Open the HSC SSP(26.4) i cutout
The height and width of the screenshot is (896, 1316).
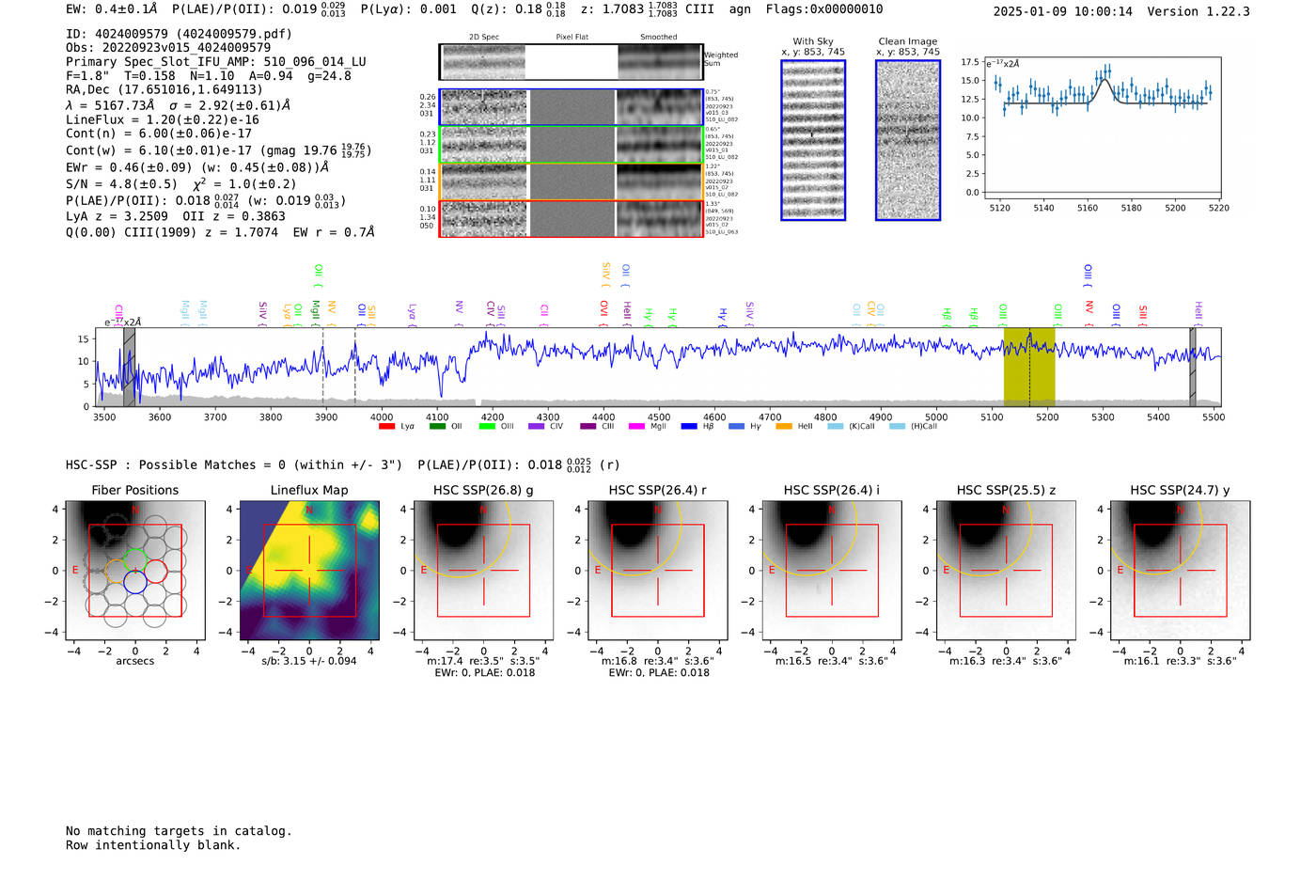pos(832,571)
